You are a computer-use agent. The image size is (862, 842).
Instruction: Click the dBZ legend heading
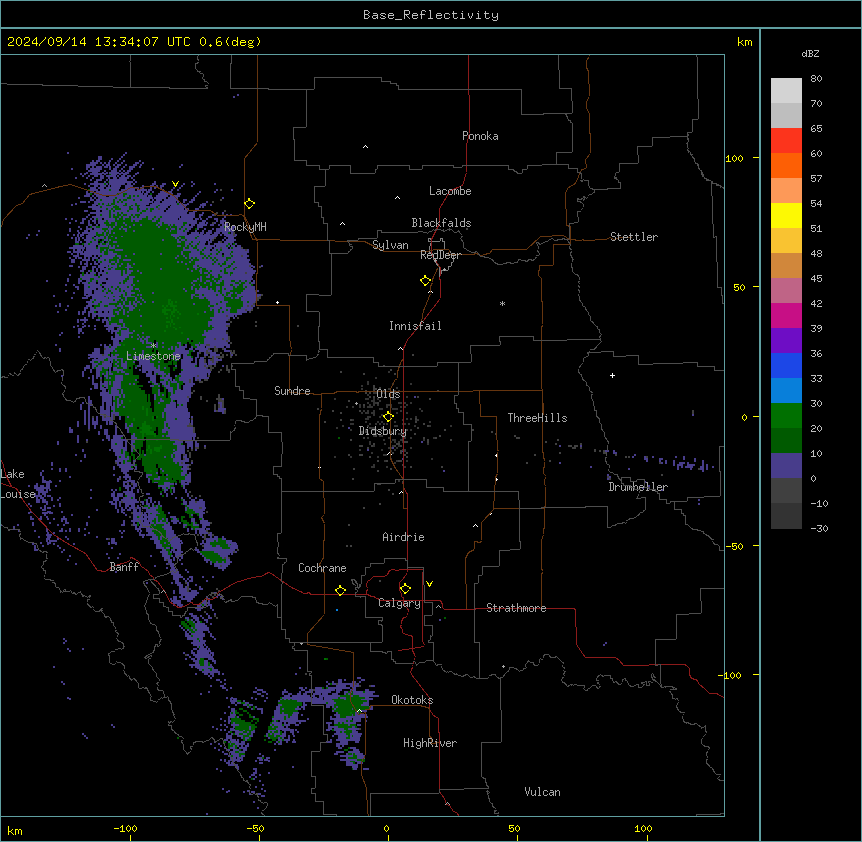coord(810,53)
